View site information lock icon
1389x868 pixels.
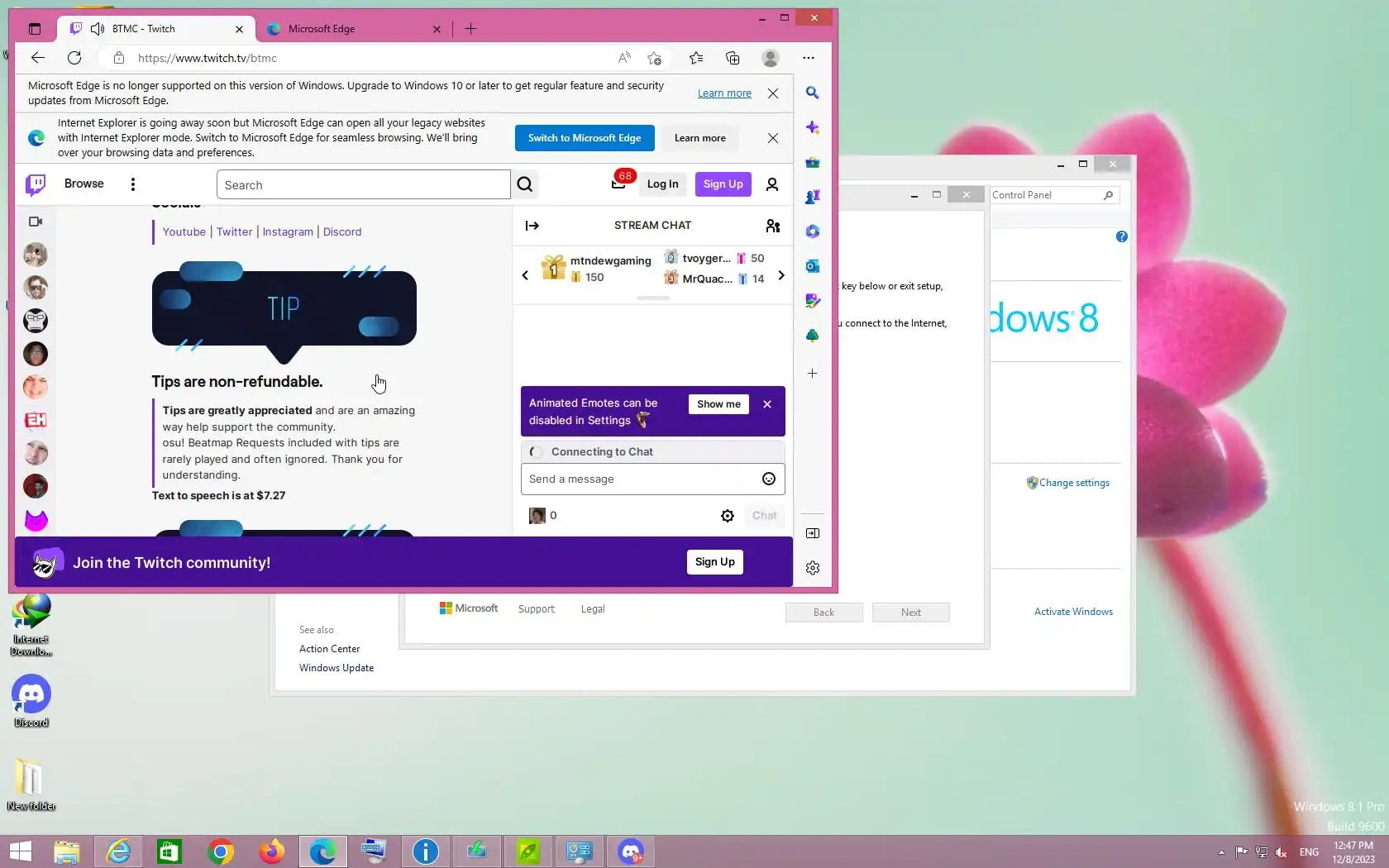pos(119,58)
